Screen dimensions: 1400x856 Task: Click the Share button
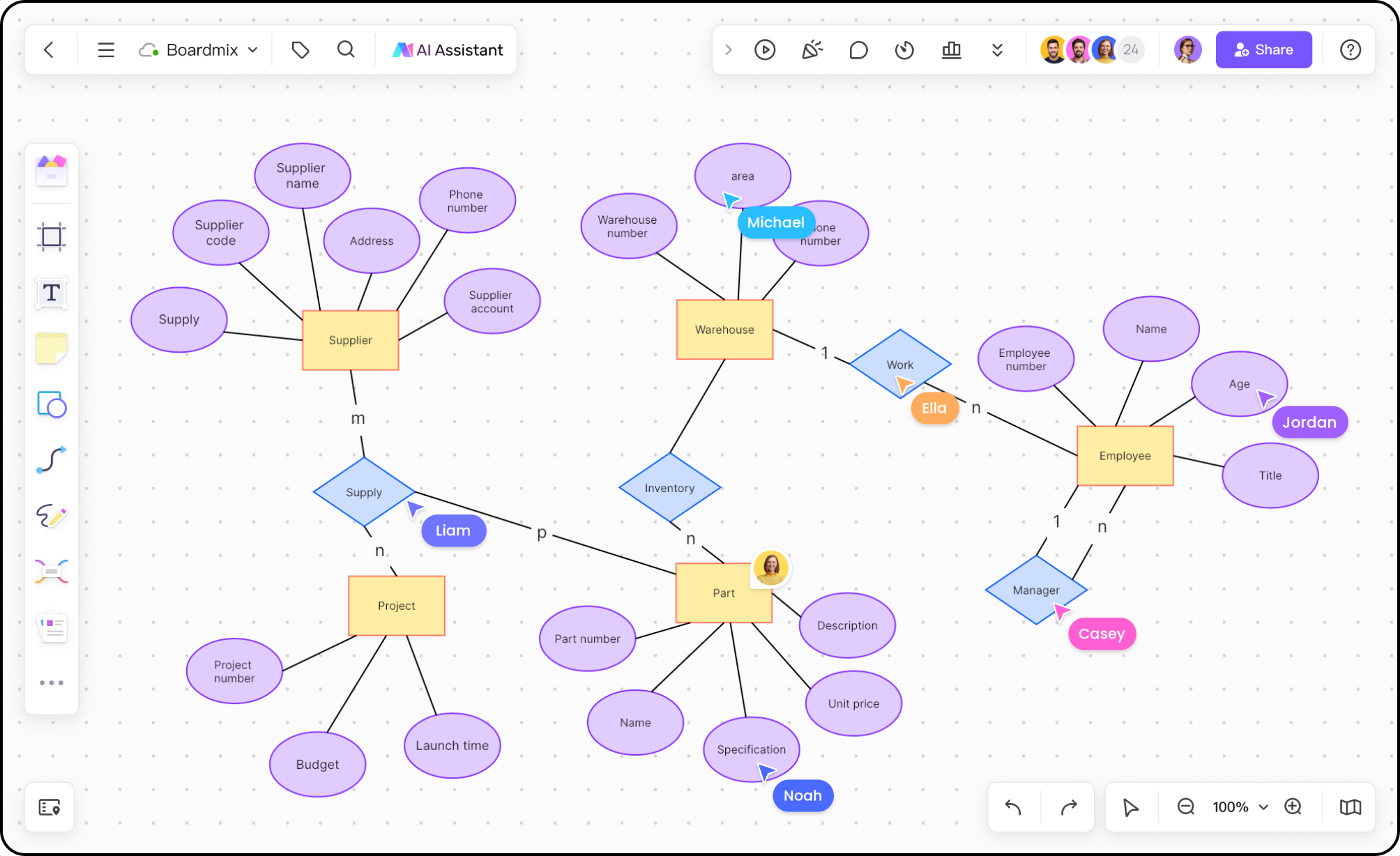click(x=1263, y=49)
